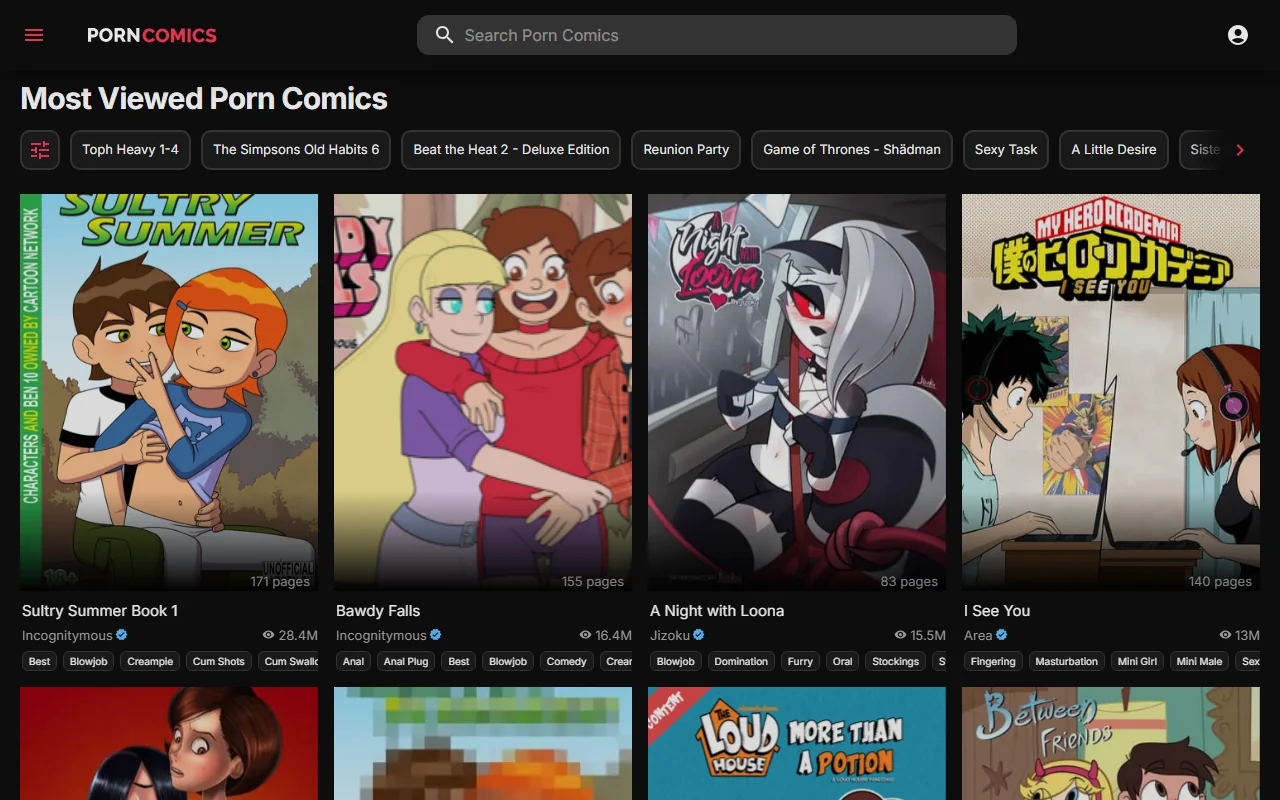Viewport: 1280px width, 800px height.
Task: Select the Furry tag under A Night with Loona
Action: [x=800, y=661]
